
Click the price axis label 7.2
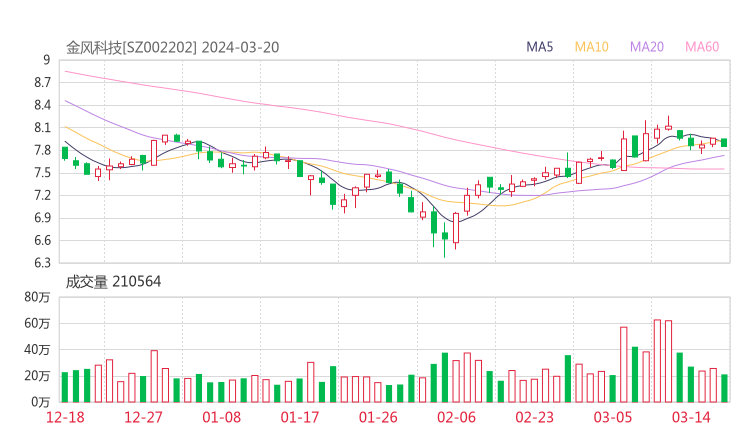tap(42, 195)
